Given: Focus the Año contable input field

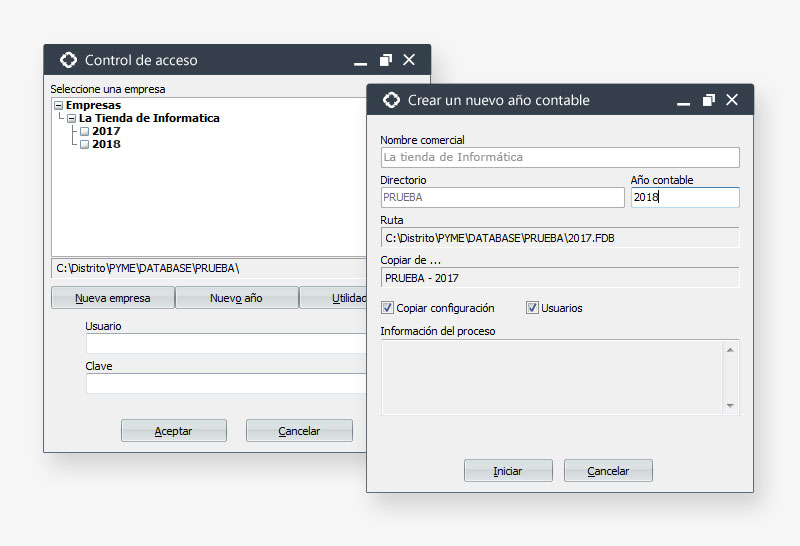Looking at the screenshot, I should pyautogui.click(x=684, y=198).
